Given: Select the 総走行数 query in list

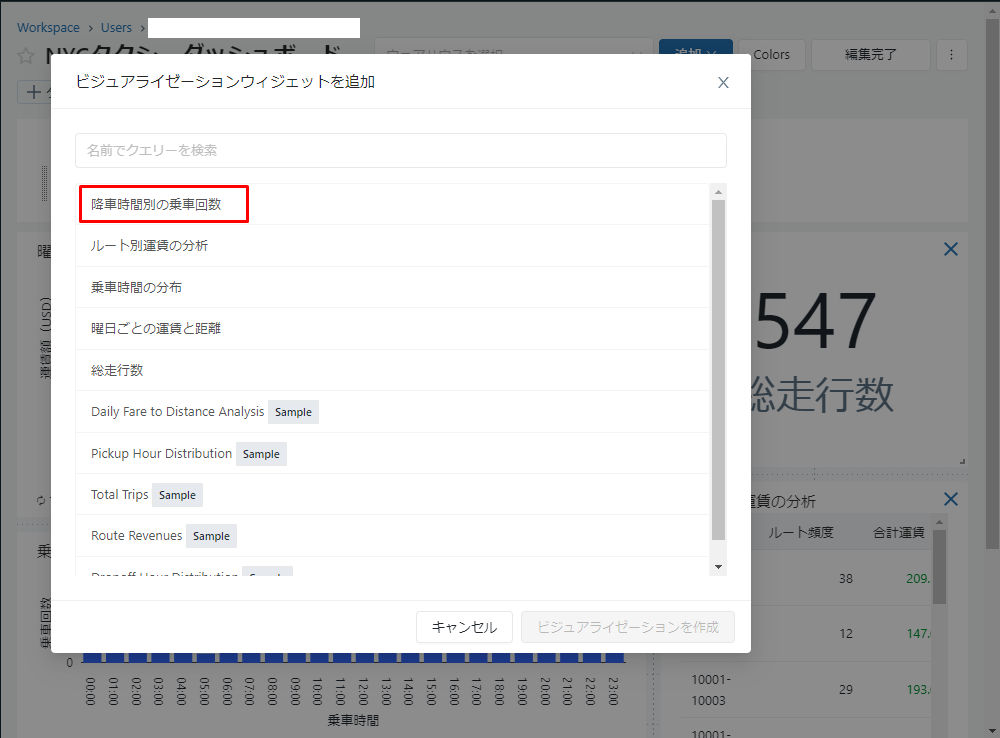Looking at the screenshot, I should (117, 370).
